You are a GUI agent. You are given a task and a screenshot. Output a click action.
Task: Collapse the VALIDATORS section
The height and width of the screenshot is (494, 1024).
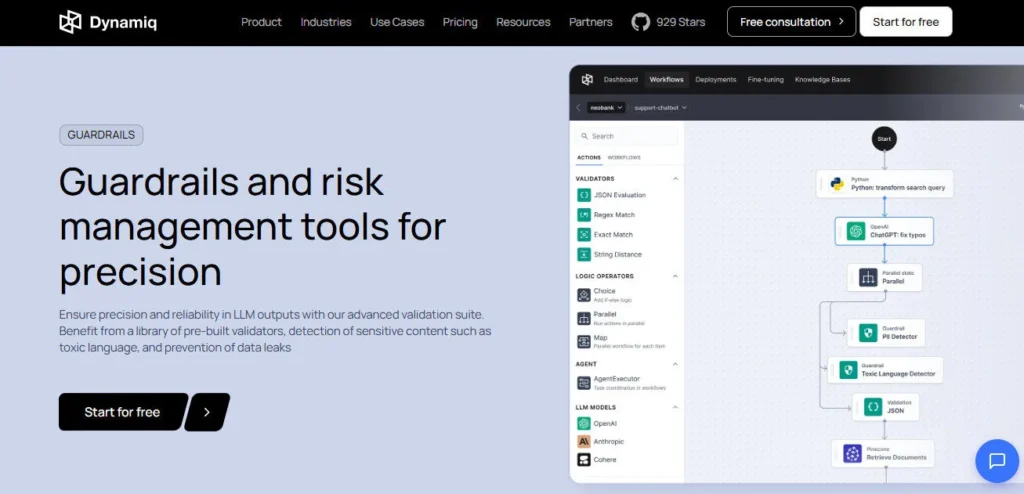coord(675,179)
